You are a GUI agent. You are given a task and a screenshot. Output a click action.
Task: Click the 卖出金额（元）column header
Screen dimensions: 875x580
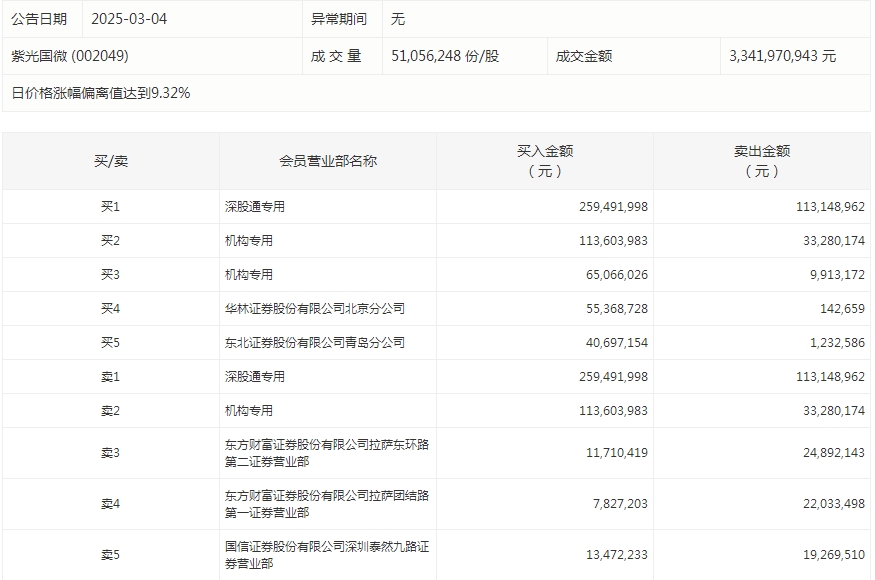762,161
